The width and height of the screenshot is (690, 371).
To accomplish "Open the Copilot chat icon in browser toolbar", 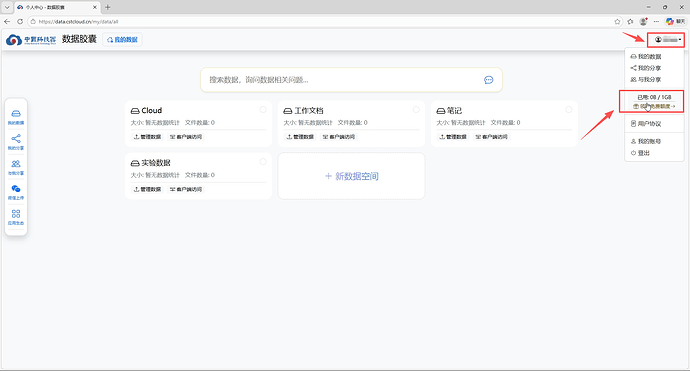I will 675,21.
